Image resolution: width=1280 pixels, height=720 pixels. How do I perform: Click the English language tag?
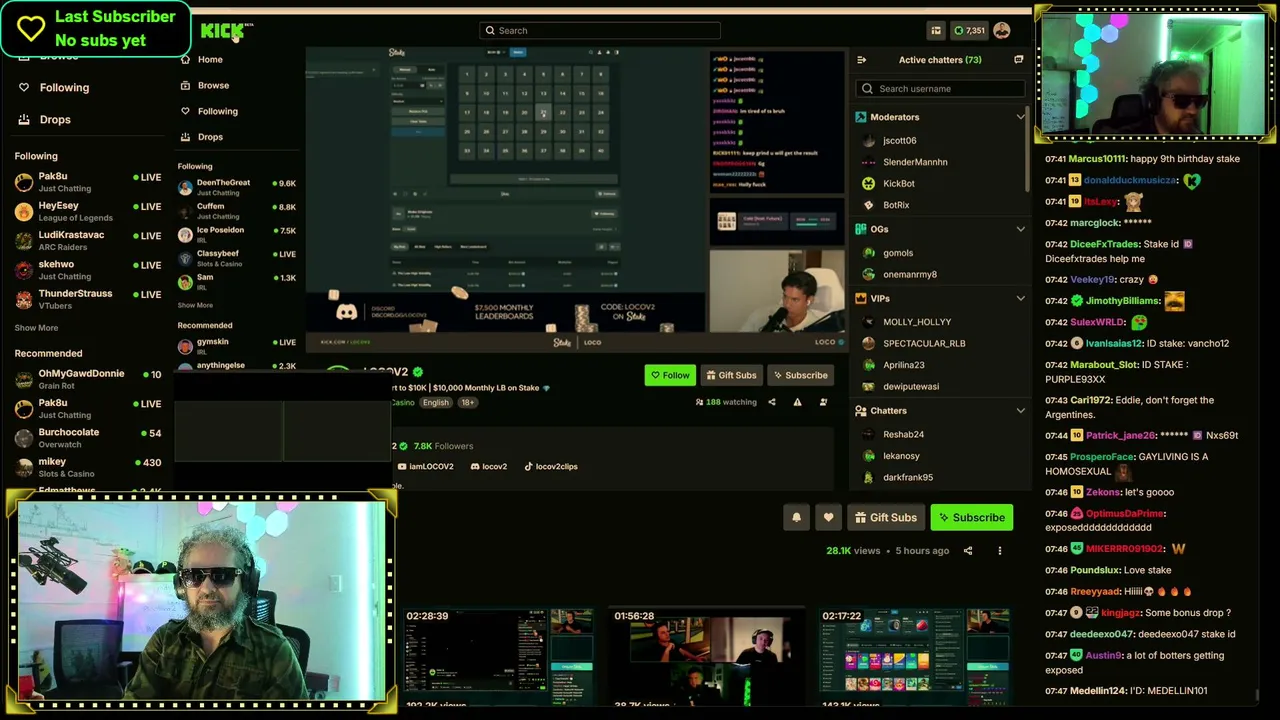coord(435,403)
